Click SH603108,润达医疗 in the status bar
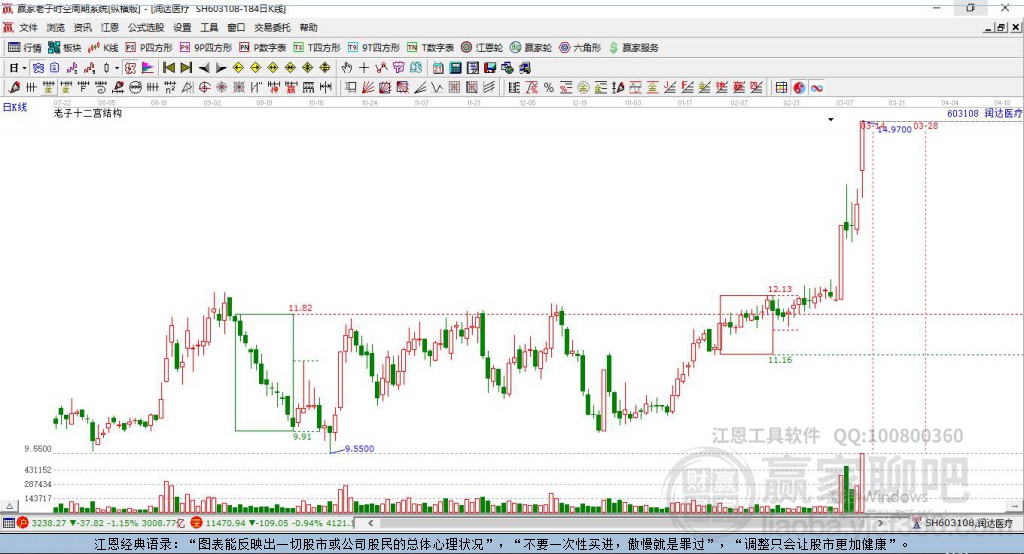The image size is (1024, 554). (x=968, y=523)
